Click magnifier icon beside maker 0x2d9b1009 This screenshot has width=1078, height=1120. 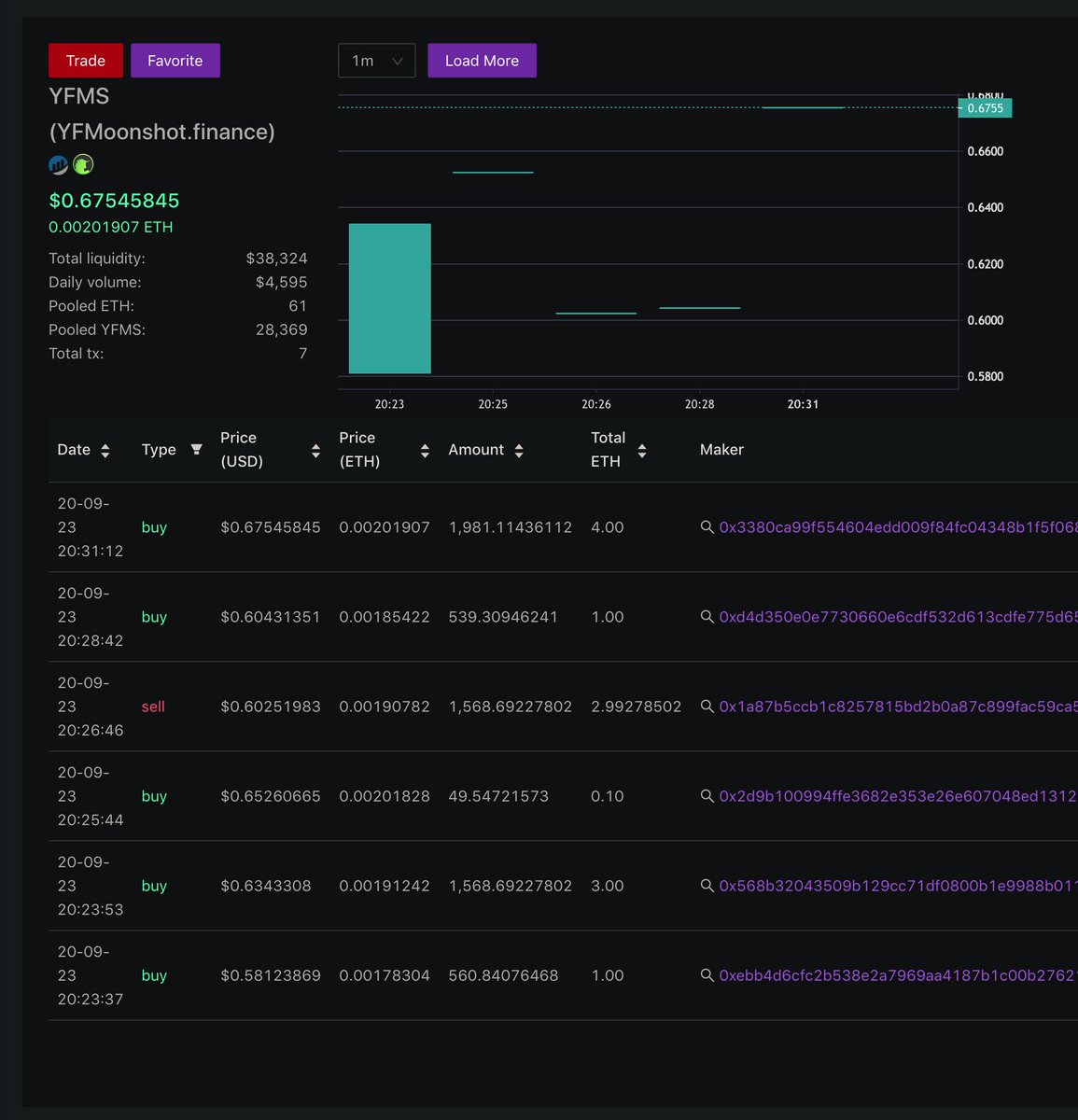click(x=707, y=796)
